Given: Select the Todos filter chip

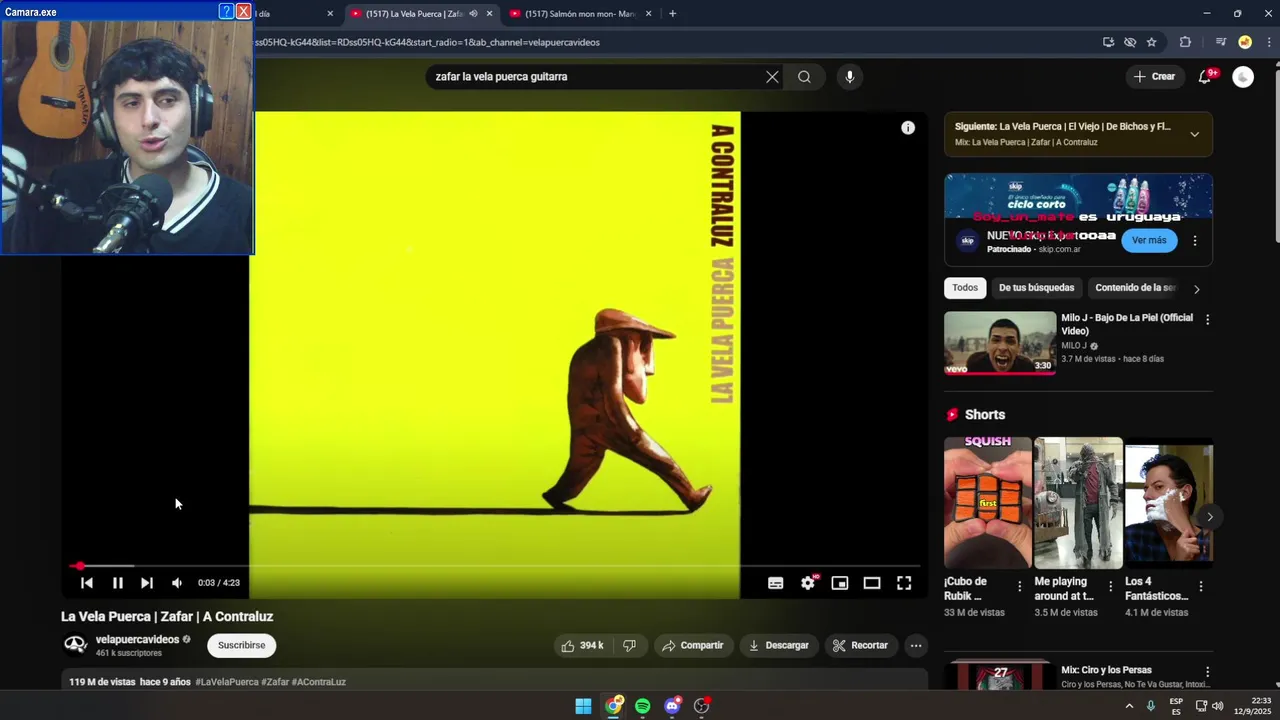Looking at the screenshot, I should [x=965, y=288].
